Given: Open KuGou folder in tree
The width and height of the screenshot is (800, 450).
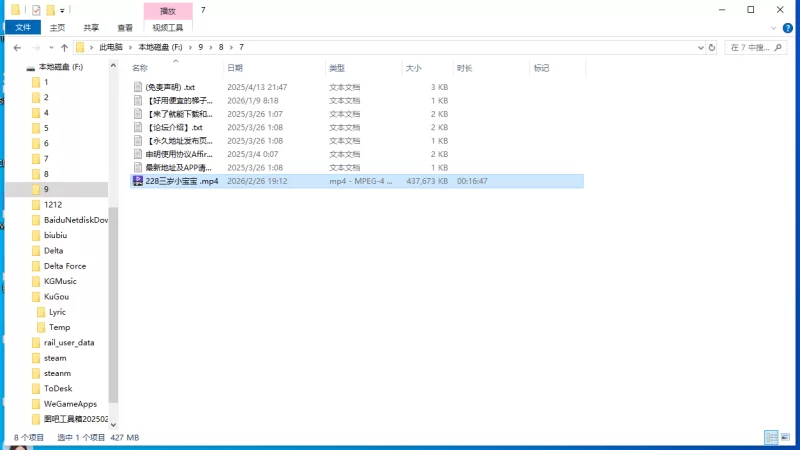Looking at the screenshot, I should pos(56,296).
